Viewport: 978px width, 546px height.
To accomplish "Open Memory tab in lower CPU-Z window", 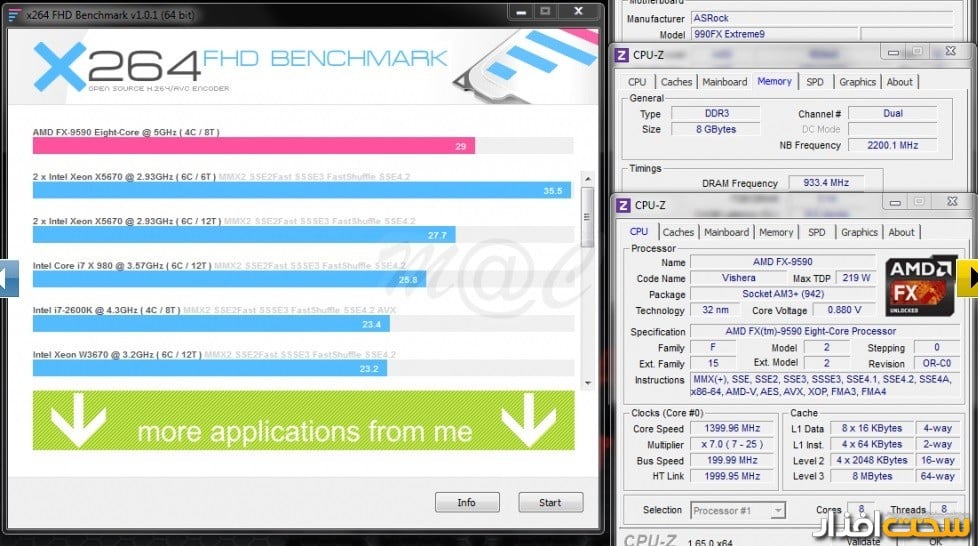I will (x=776, y=232).
